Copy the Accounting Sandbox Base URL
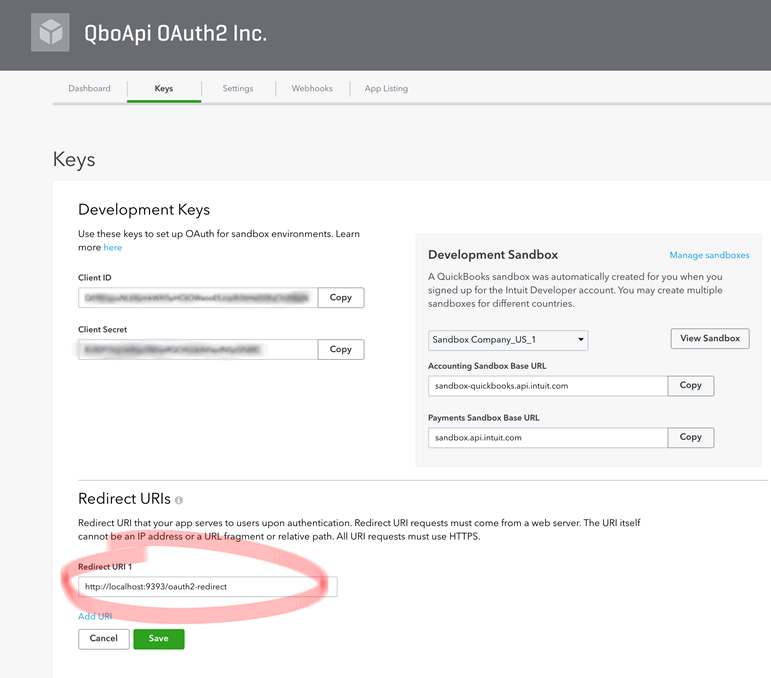 pos(690,385)
